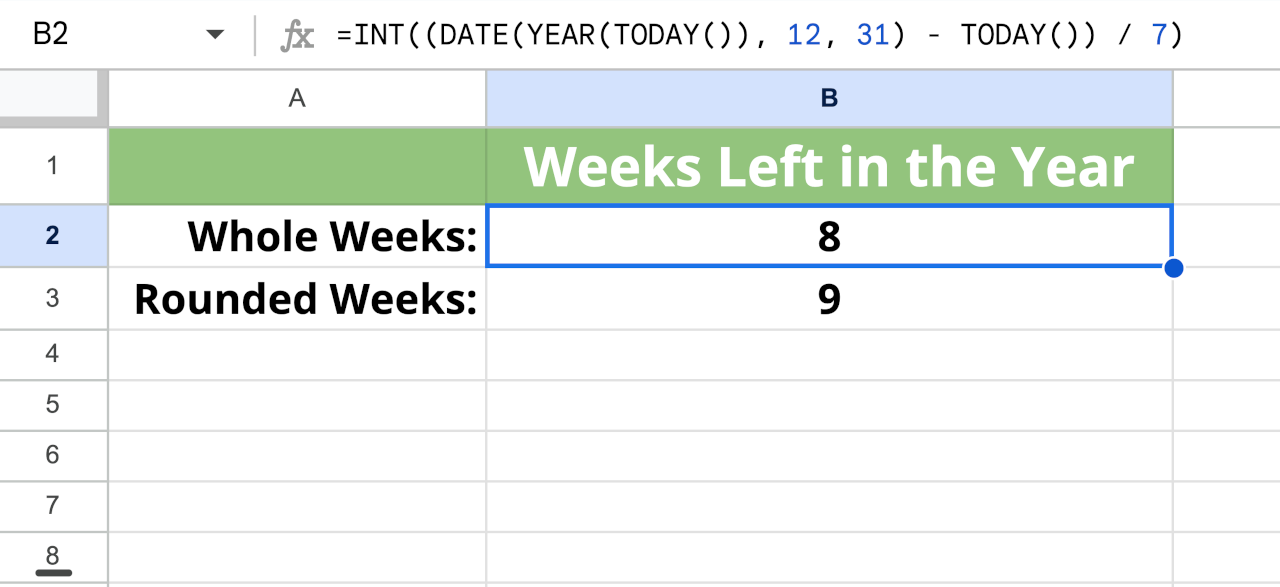Select the column A header
The height and width of the screenshot is (587, 1280).
[295, 97]
